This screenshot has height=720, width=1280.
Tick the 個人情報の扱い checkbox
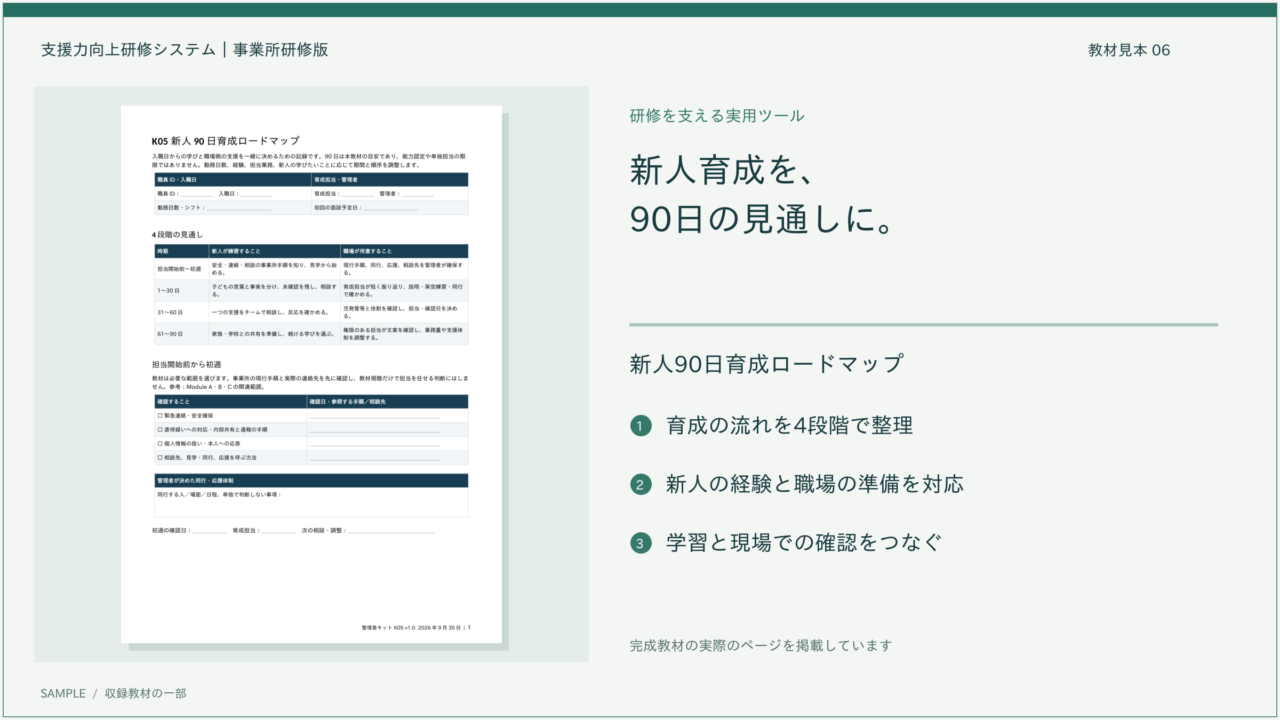pyautogui.click(x=160, y=443)
